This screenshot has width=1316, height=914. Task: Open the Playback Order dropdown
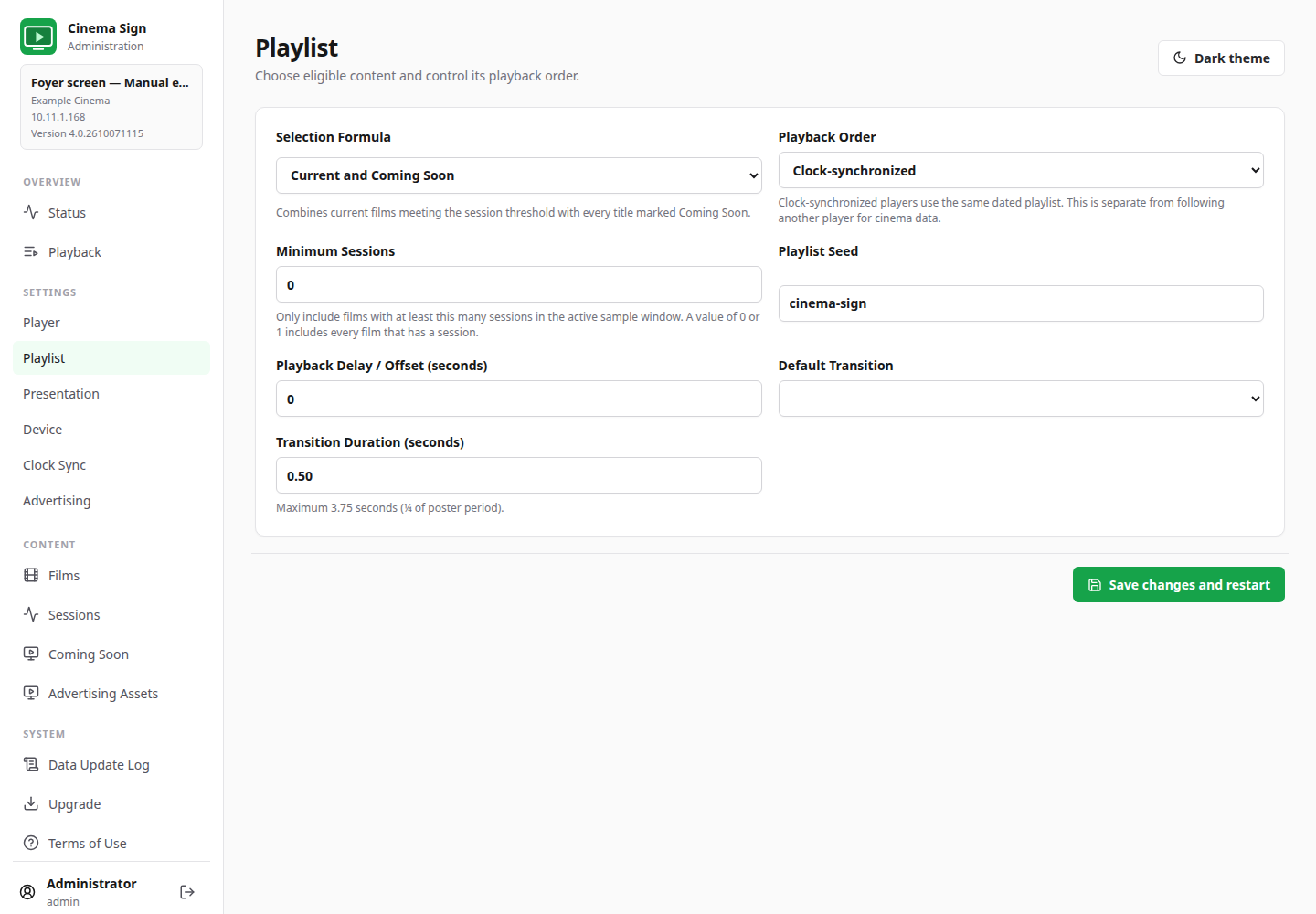coord(1021,170)
